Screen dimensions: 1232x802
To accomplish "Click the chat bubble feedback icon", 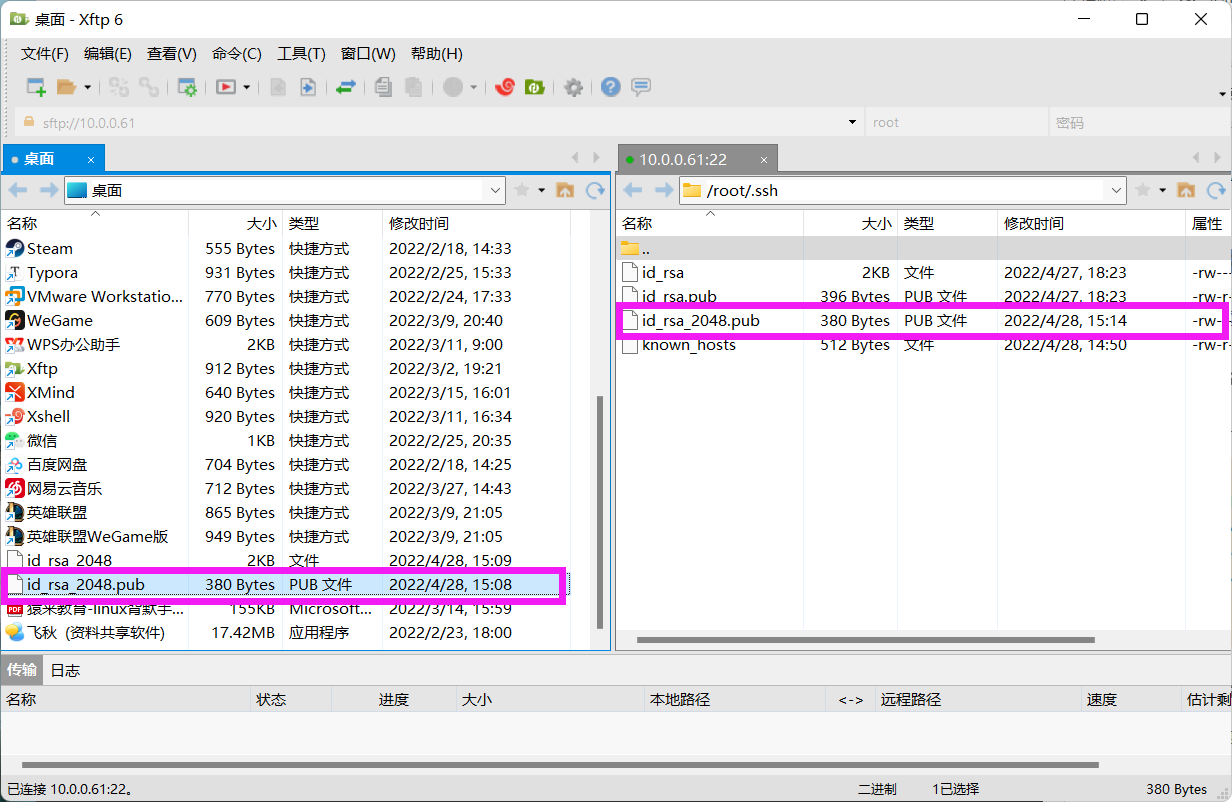I will (x=641, y=87).
